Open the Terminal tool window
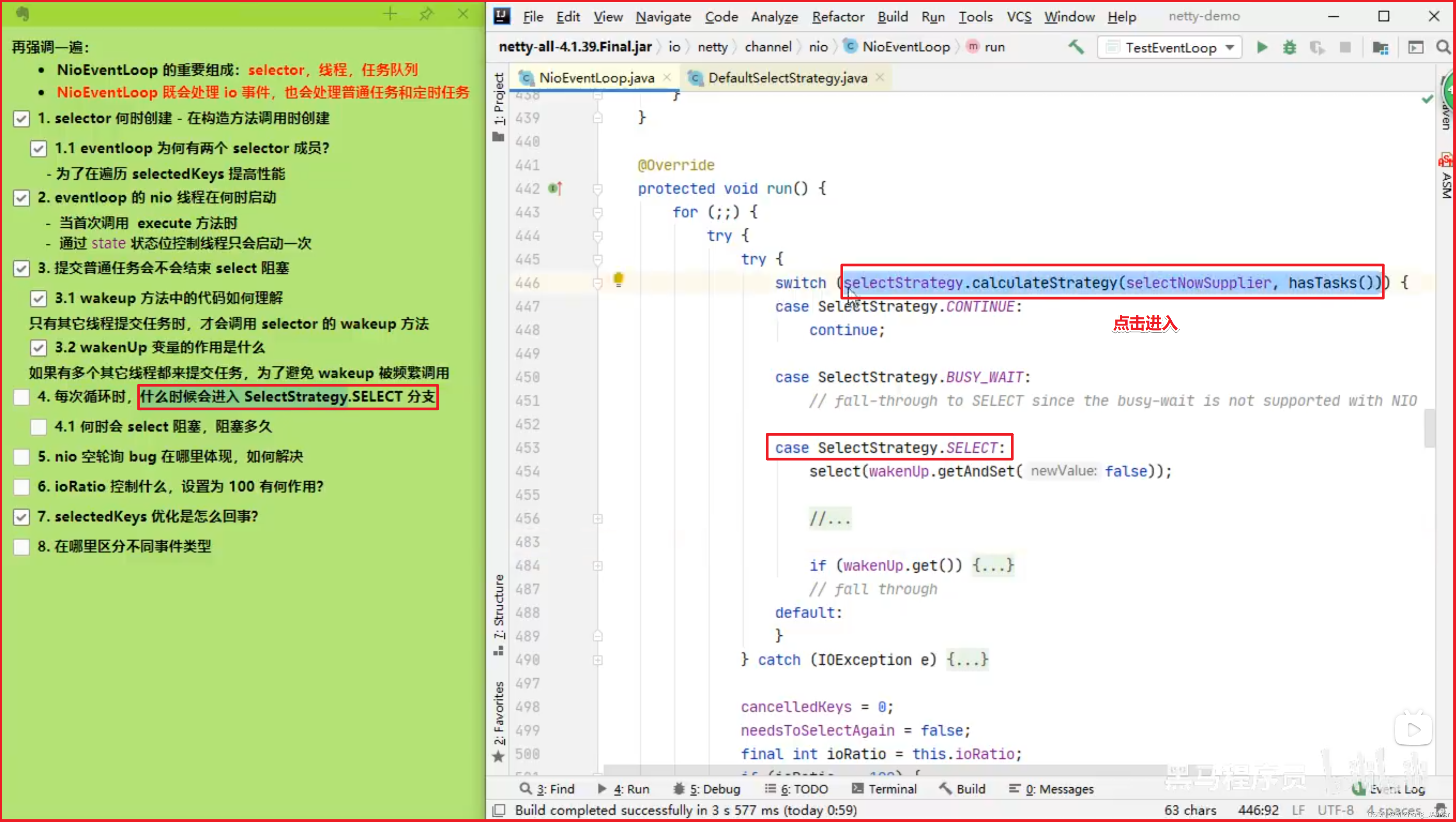The height and width of the screenshot is (822, 1456). 884,788
